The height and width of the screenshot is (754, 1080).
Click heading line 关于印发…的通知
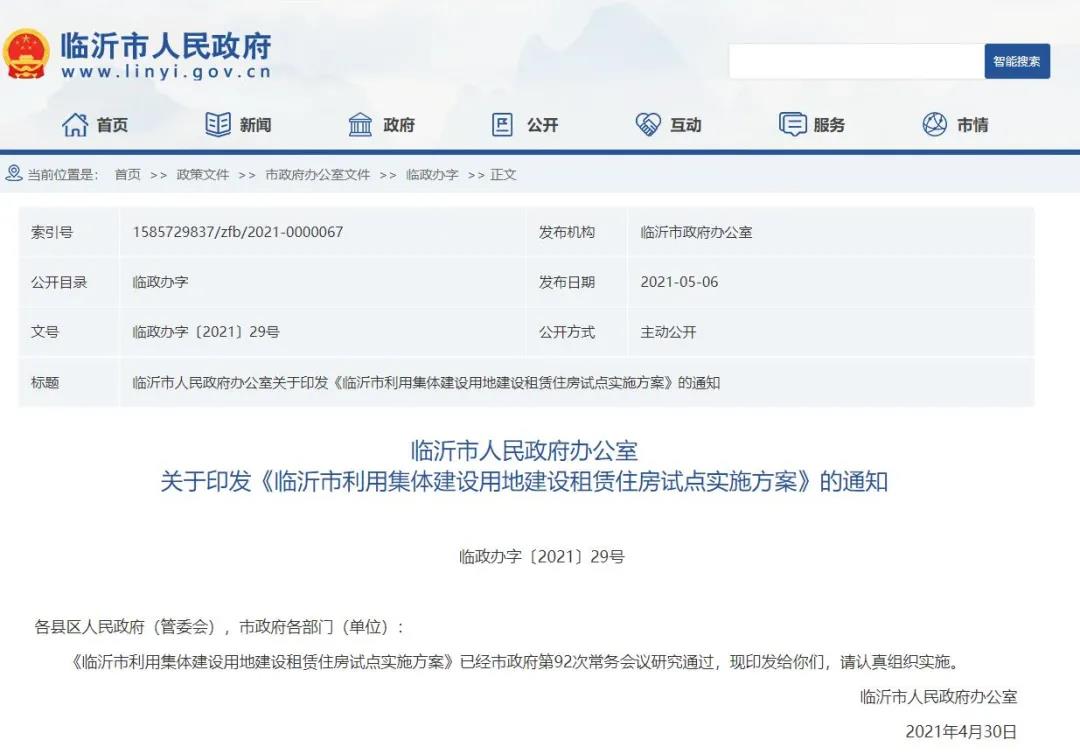tap(524, 481)
